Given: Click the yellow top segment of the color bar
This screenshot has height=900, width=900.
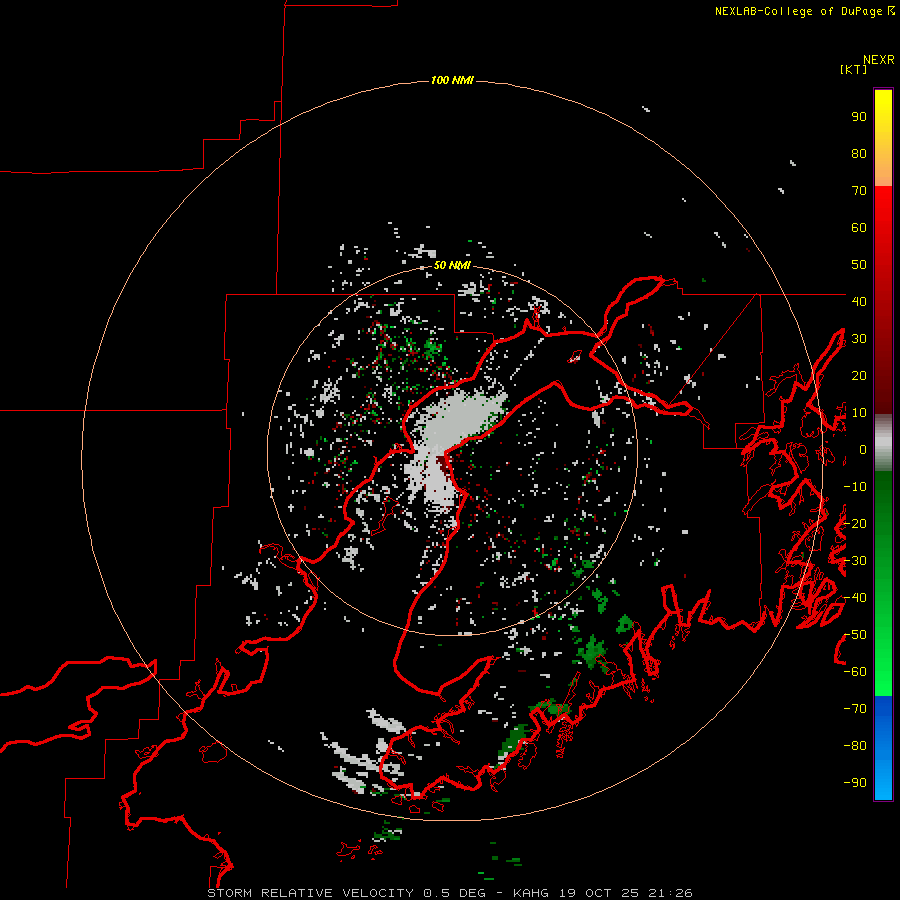Looking at the screenshot, I should click(x=883, y=138).
